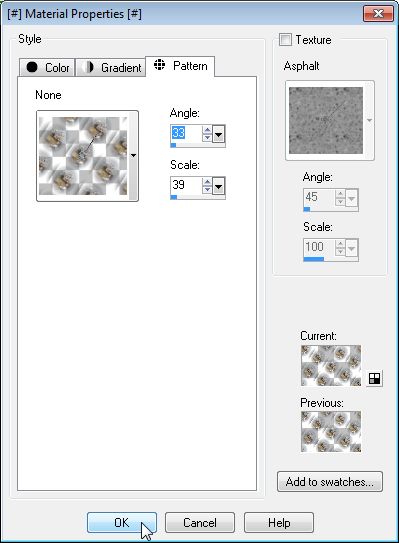Click the dotted Pattern tab icon
This screenshot has height=543, width=399.
pos(159,64)
